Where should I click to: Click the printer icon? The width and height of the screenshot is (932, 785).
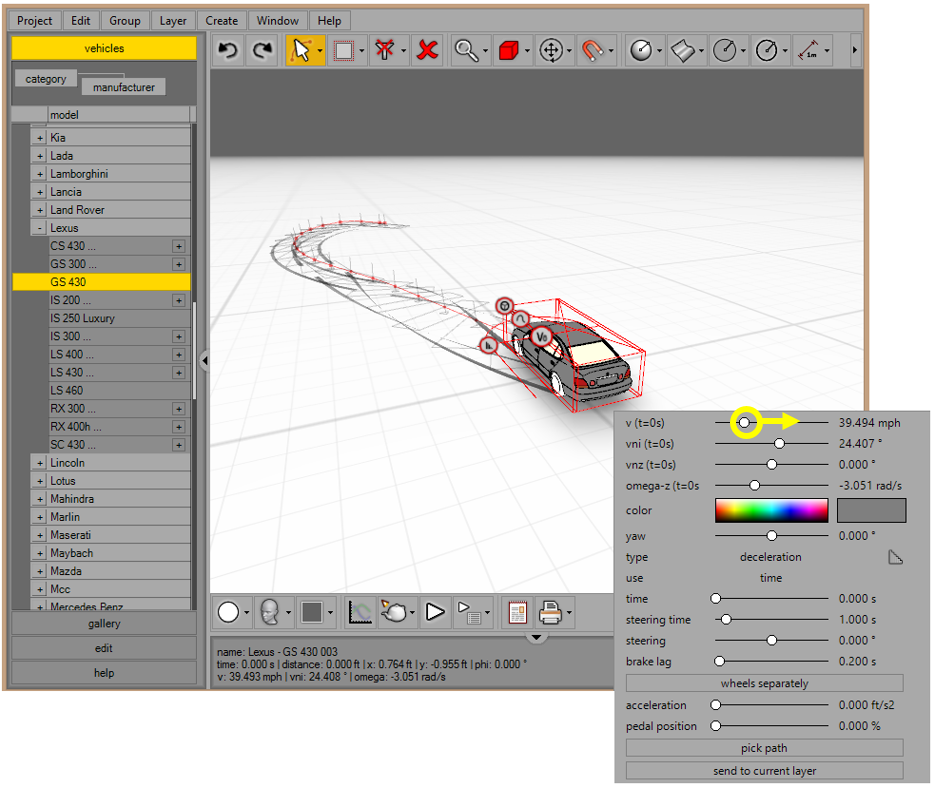(x=550, y=611)
